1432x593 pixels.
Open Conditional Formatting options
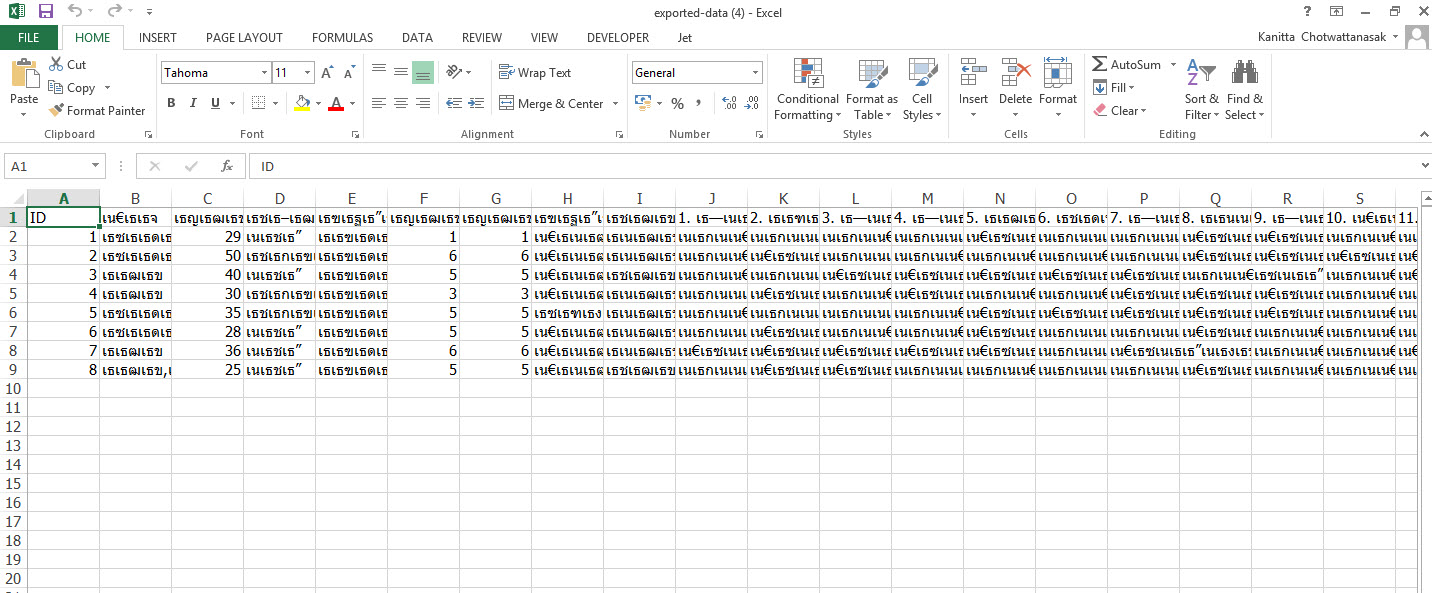(x=808, y=89)
